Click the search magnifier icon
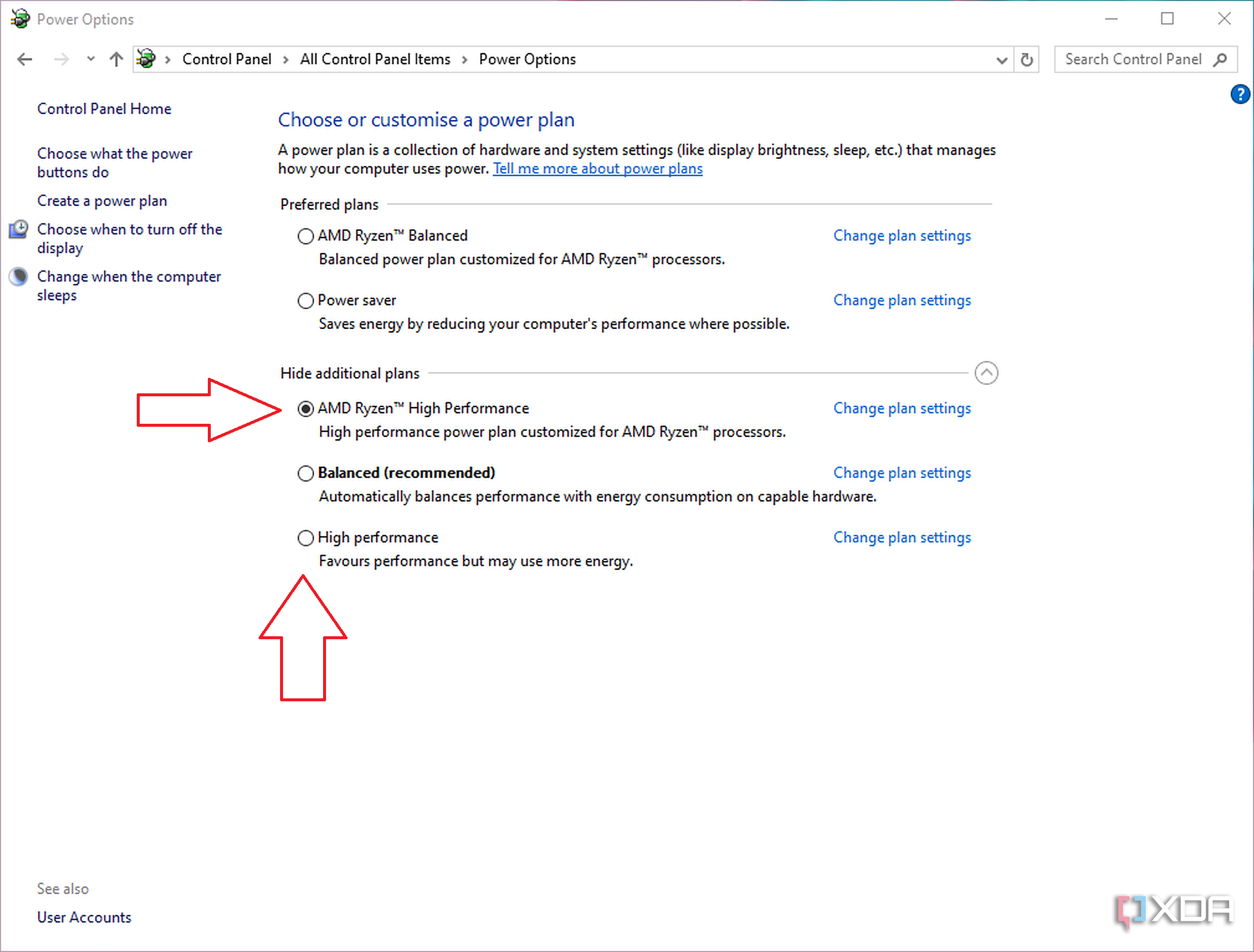This screenshot has width=1254, height=952. [x=1221, y=59]
